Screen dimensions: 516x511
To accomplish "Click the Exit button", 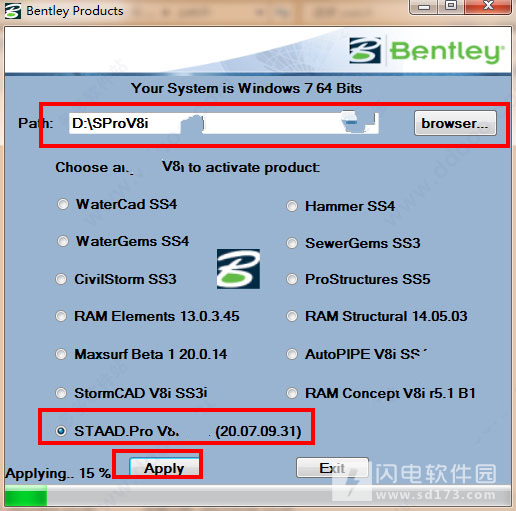I will tap(332, 468).
